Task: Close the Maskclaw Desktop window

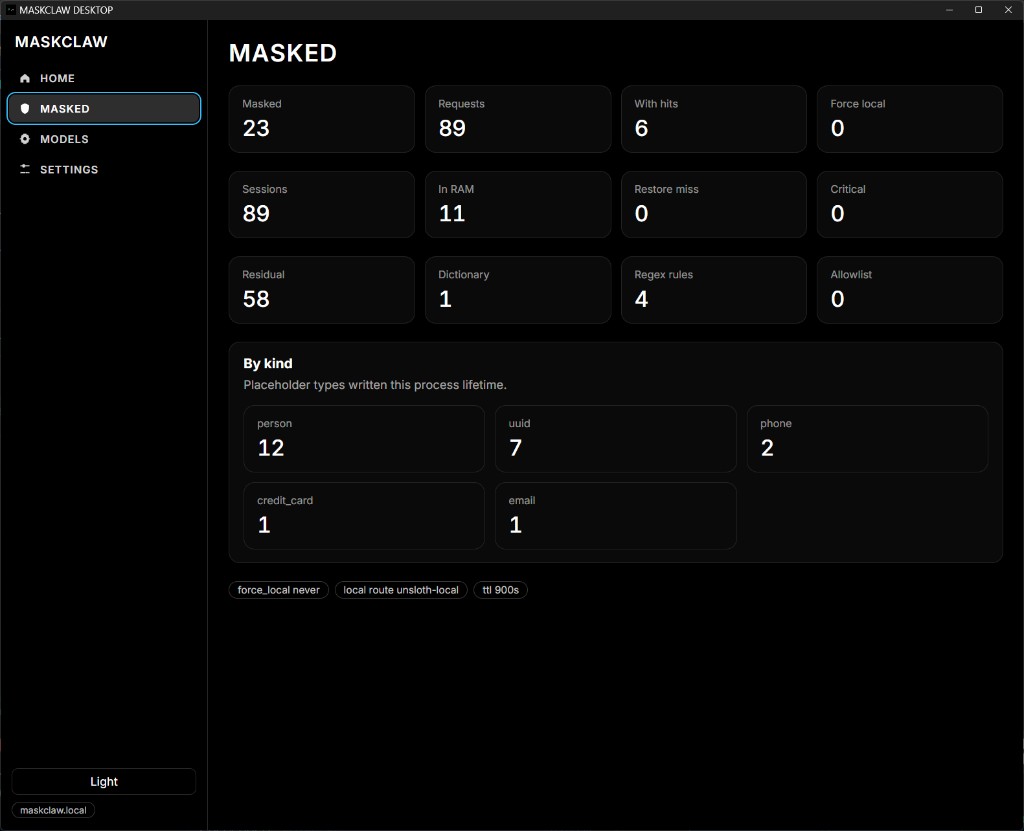Action: (1008, 10)
